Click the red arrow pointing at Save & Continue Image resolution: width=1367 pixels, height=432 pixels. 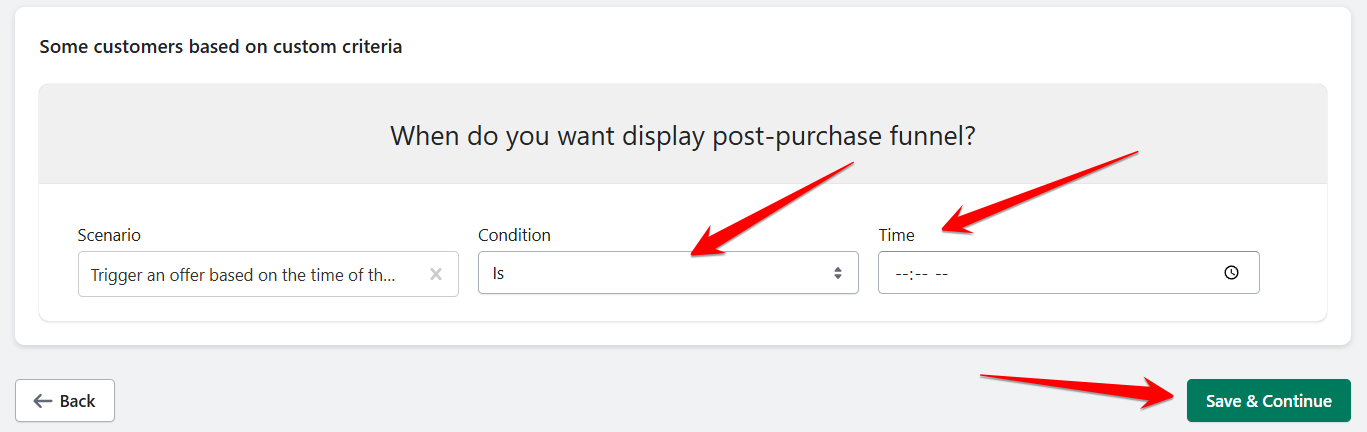coord(1080,386)
